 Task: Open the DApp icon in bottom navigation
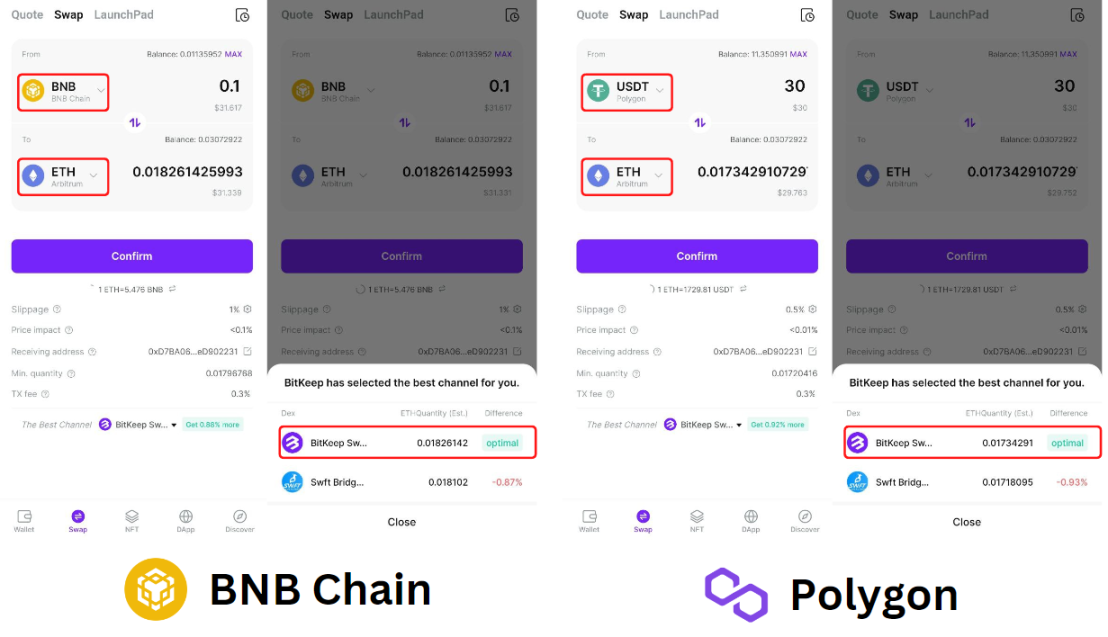click(185, 520)
